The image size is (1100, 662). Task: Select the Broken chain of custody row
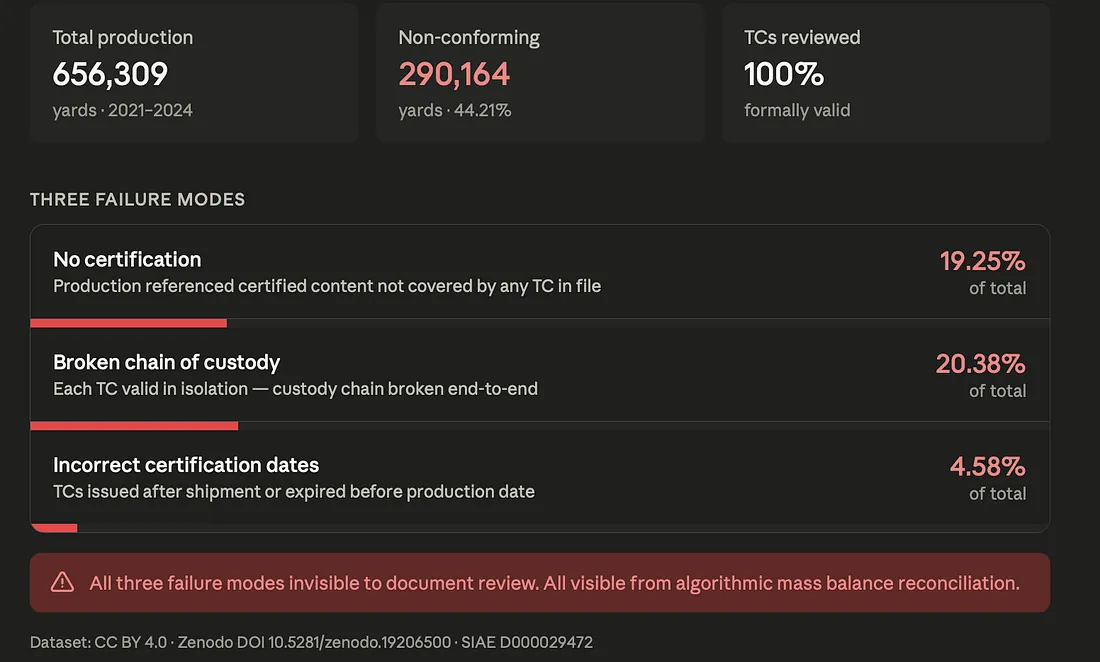pyautogui.click(x=539, y=374)
